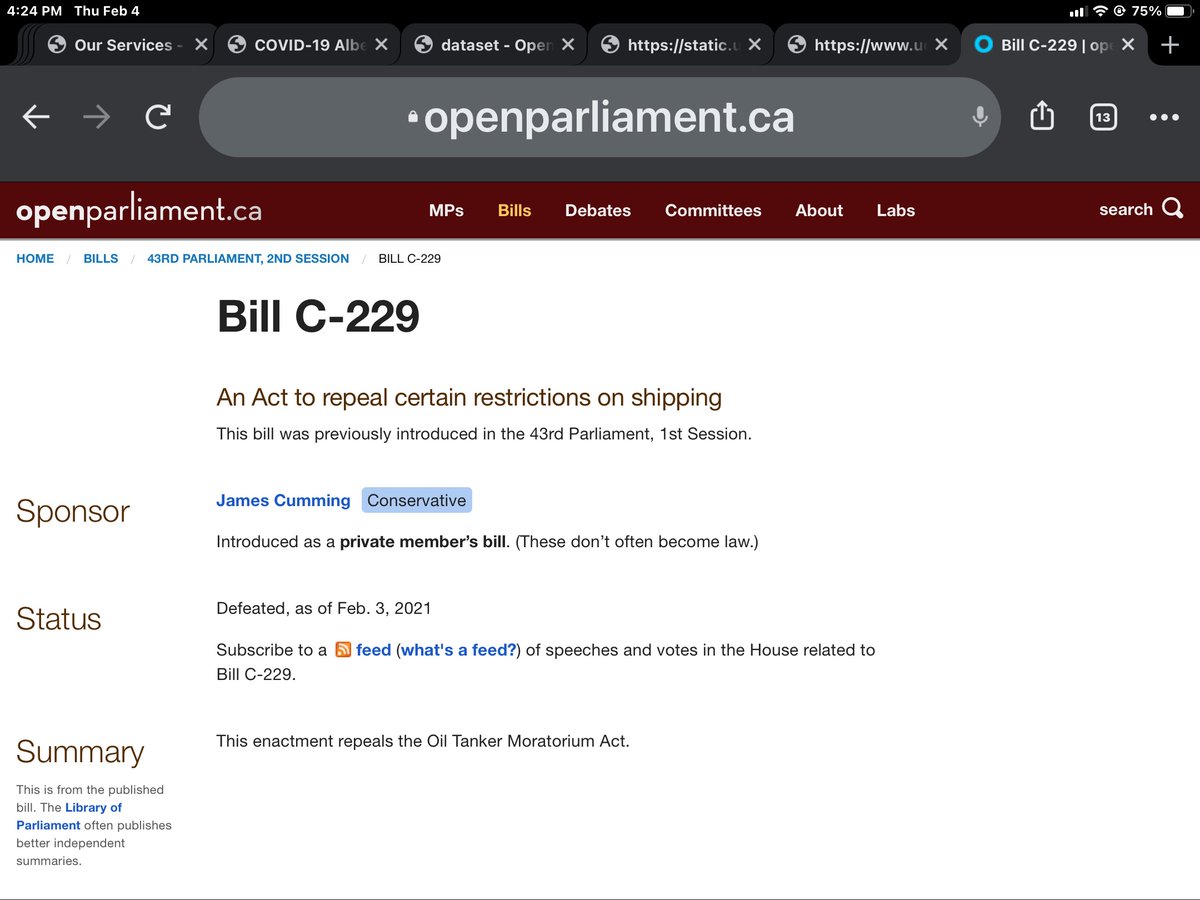Screen dimensions: 1200x900
Task: Open the Committees section
Action: (x=713, y=211)
